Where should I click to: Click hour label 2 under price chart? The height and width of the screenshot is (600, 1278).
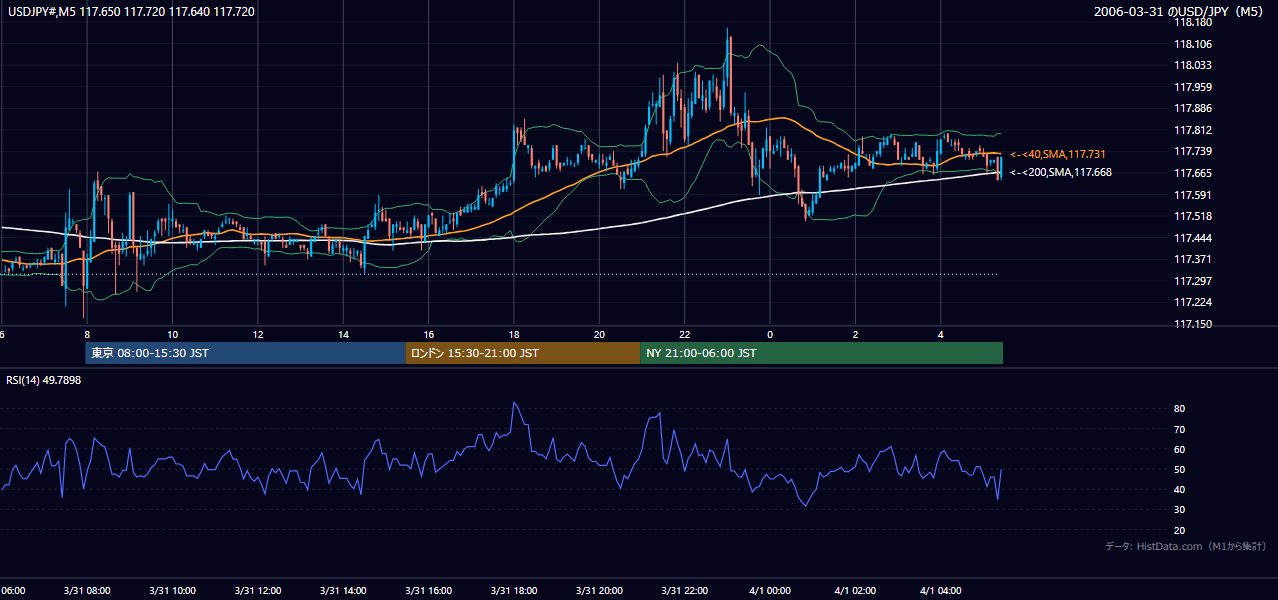coord(855,334)
